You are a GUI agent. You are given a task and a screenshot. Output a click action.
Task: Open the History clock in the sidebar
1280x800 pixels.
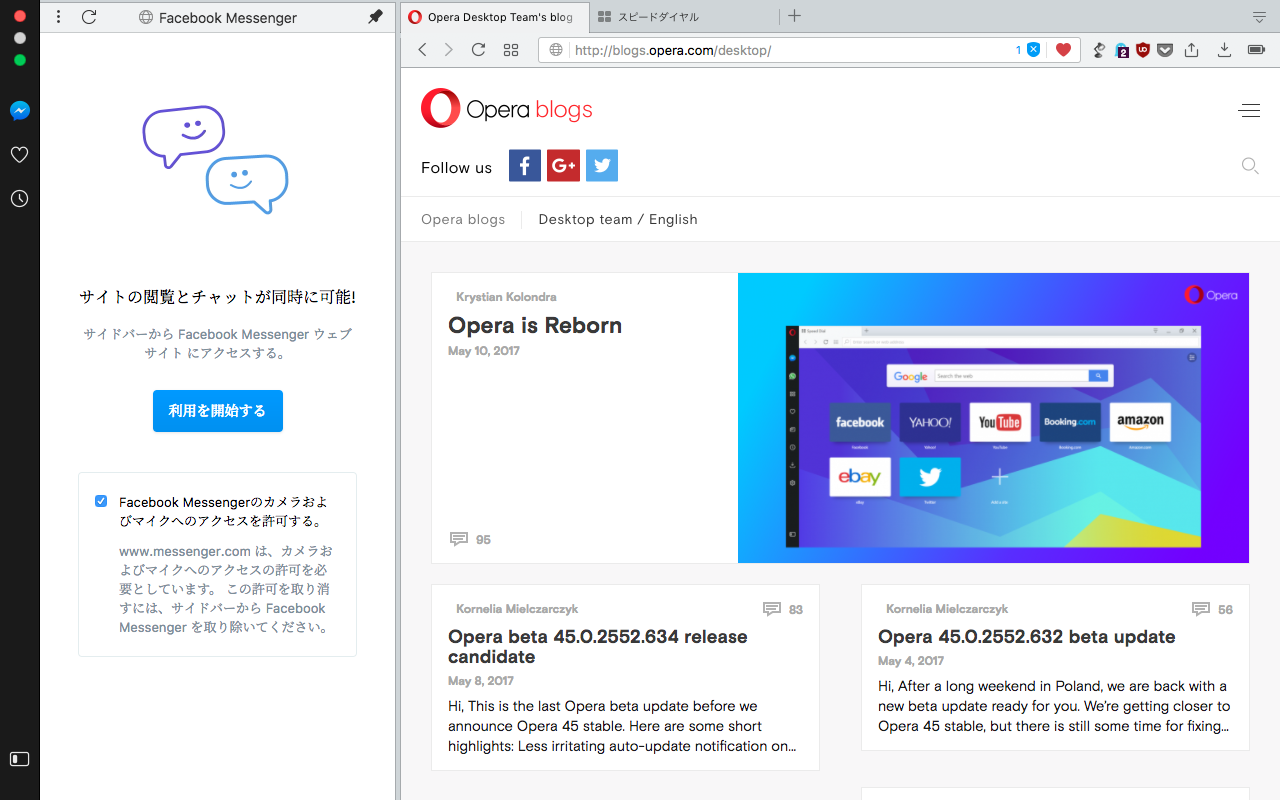coord(19,199)
